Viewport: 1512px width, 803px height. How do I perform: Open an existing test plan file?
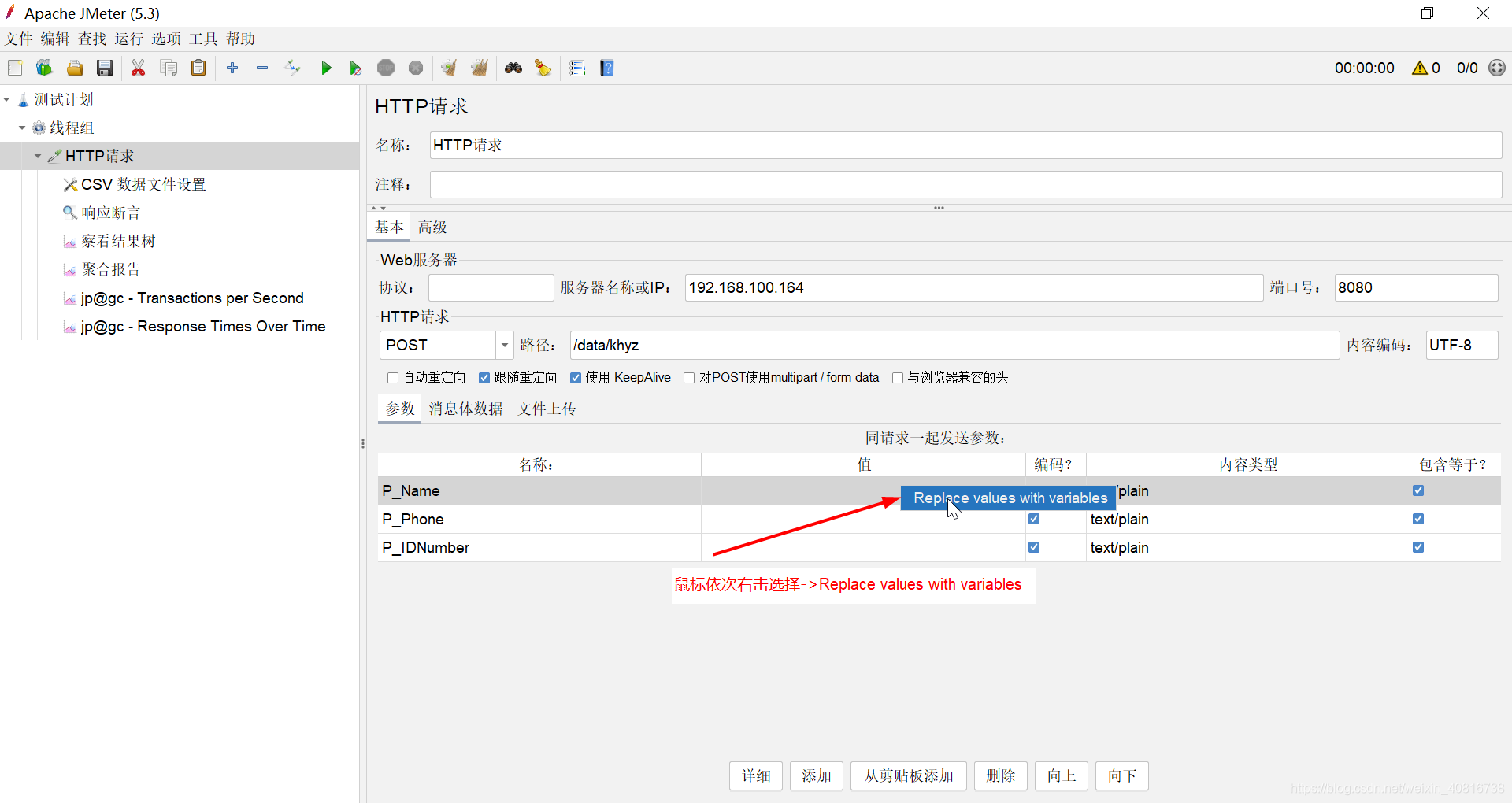click(75, 68)
